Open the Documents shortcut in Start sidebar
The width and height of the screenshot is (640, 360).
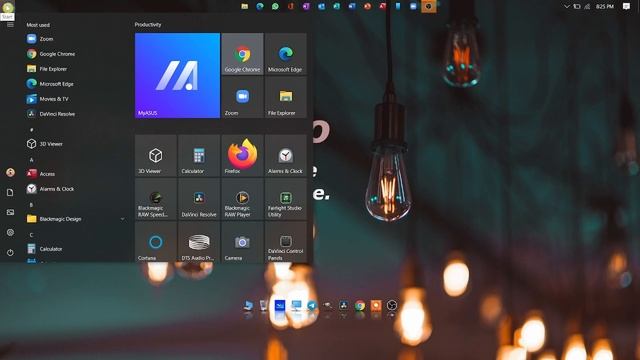click(10, 192)
